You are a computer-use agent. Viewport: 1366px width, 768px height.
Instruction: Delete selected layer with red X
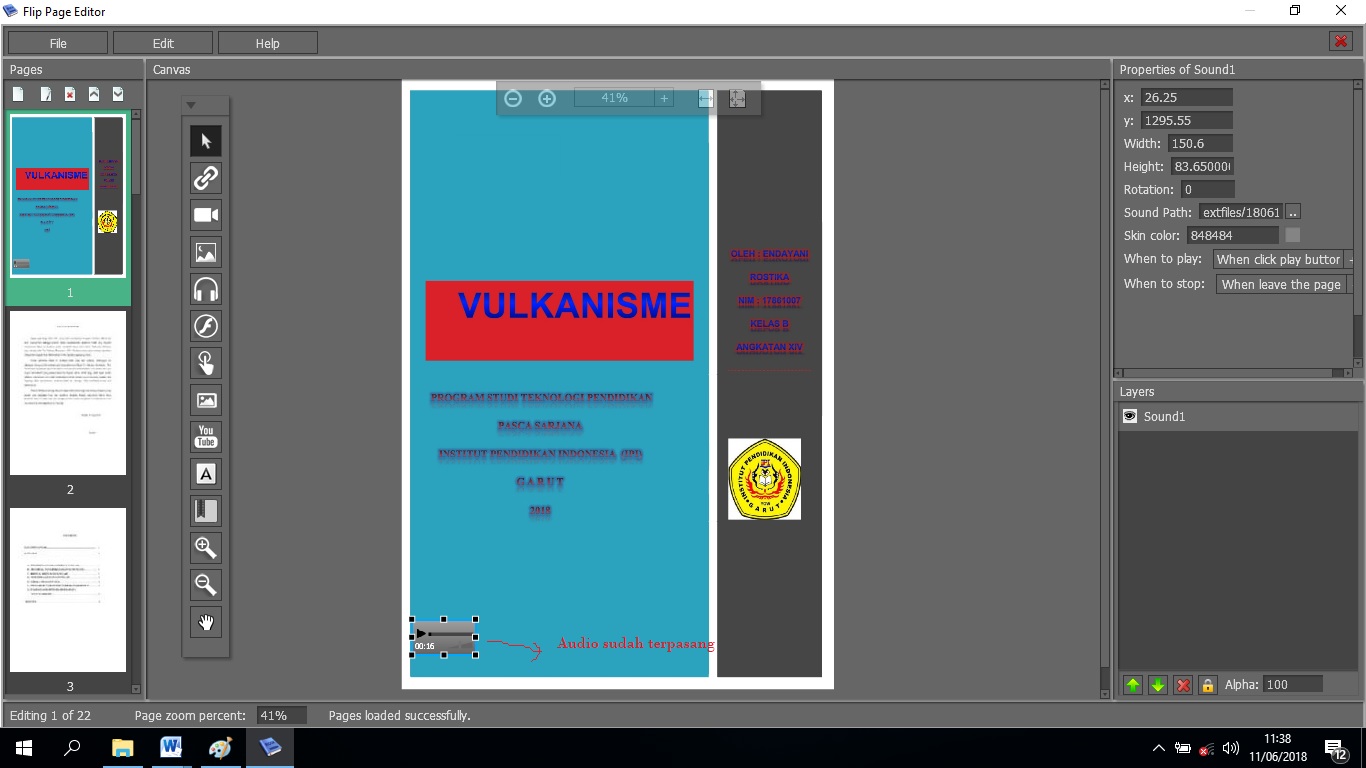pos(1183,685)
